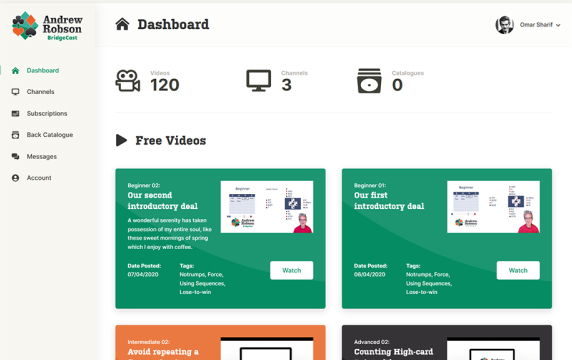Click the Messages chat bubbles icon
The image size is (572, 360).
(x=15, y=156)
